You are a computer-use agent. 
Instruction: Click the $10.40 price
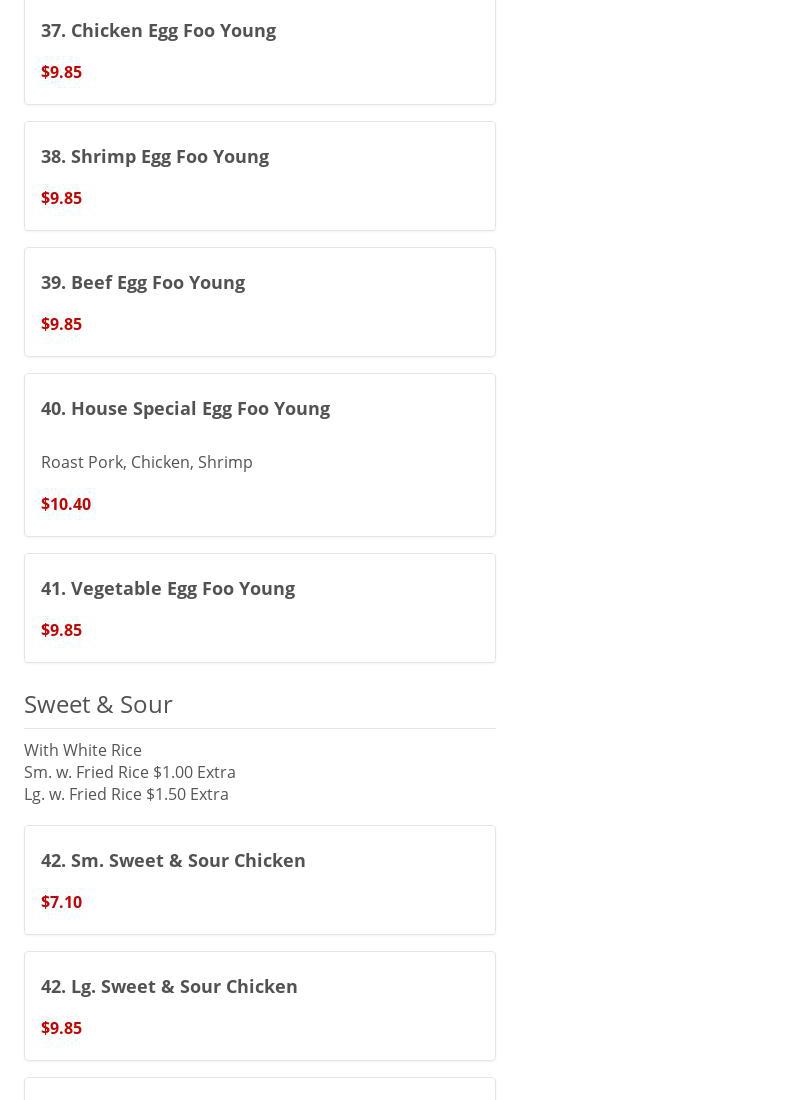click(x=66, y=504)
